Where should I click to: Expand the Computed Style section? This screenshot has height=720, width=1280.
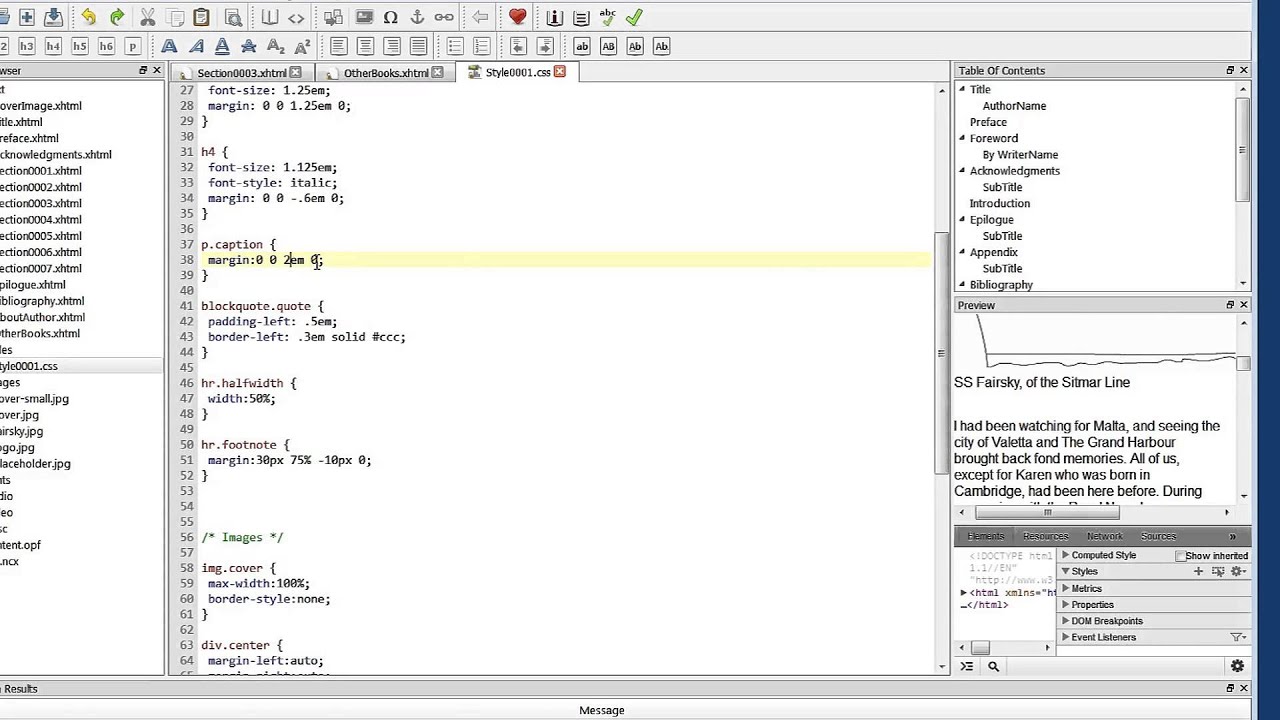point(1065,555)
